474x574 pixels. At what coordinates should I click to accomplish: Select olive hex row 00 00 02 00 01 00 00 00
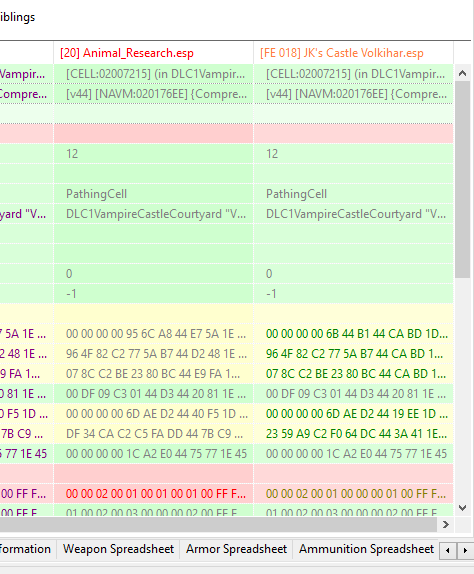point(353,493)
